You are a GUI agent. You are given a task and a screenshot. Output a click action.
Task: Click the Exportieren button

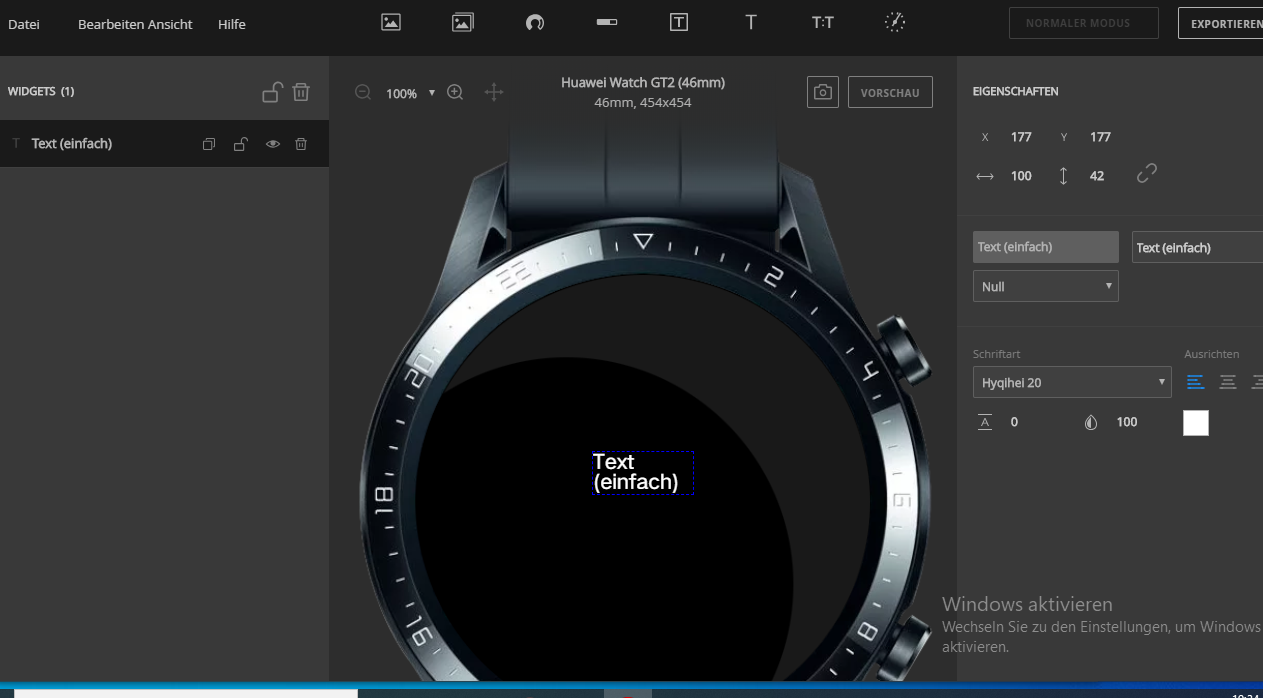click(x=1221, y=23)
